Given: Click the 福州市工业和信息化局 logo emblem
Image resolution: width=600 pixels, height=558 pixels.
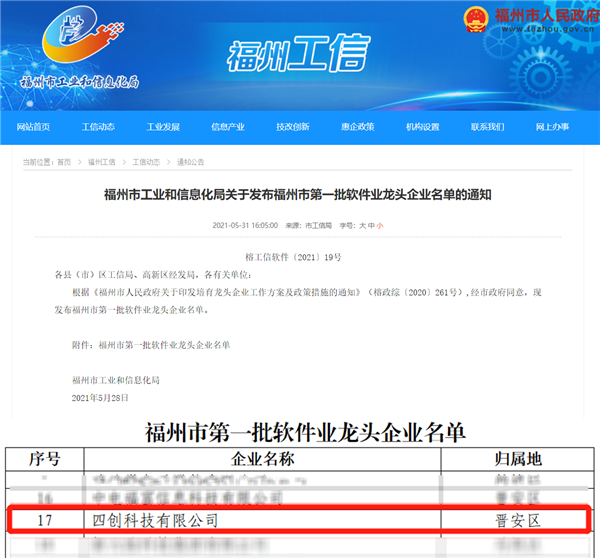Looking at the screenshot, I should (82, 34).
